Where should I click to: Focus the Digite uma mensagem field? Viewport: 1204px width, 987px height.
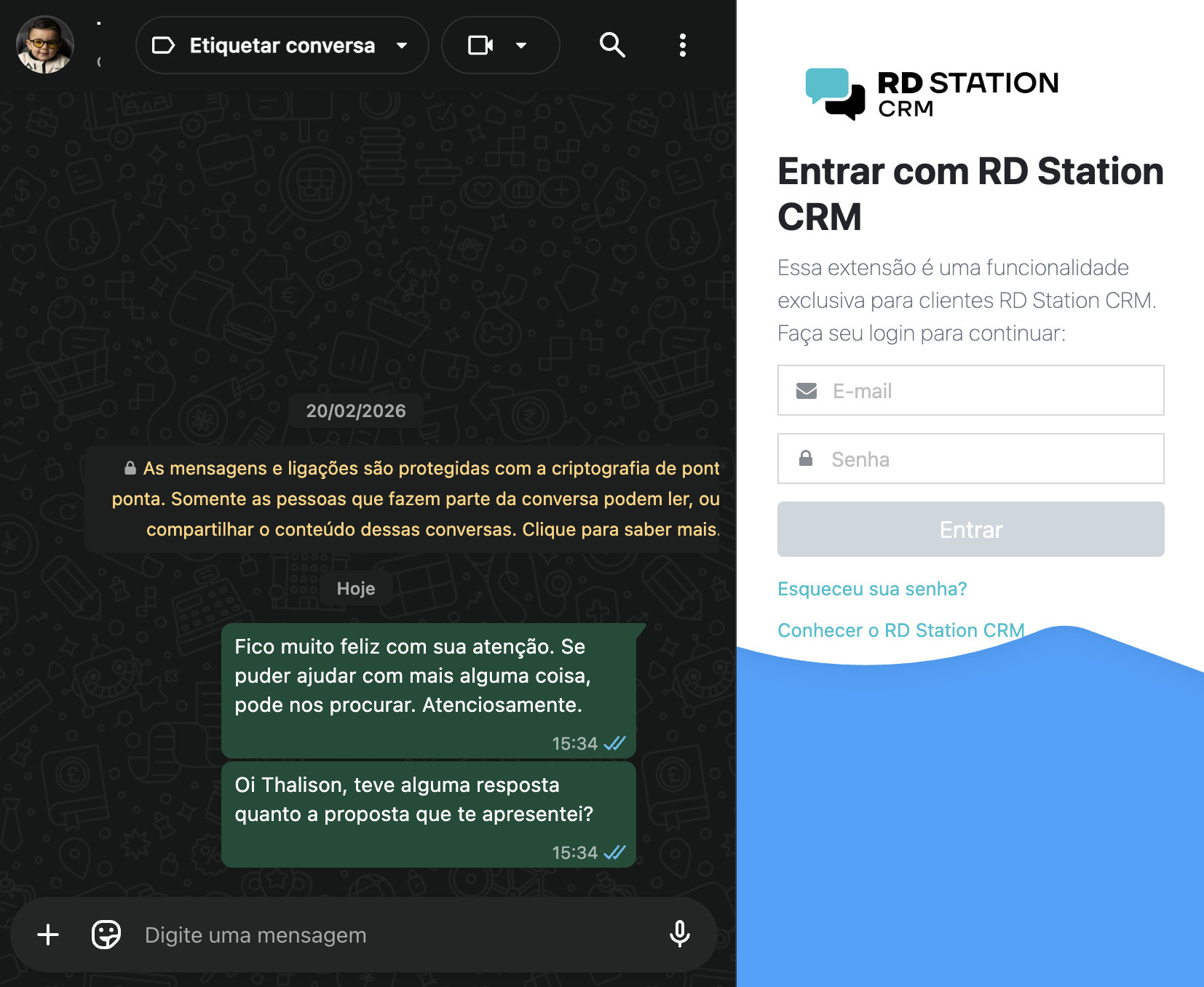[393, 935]
